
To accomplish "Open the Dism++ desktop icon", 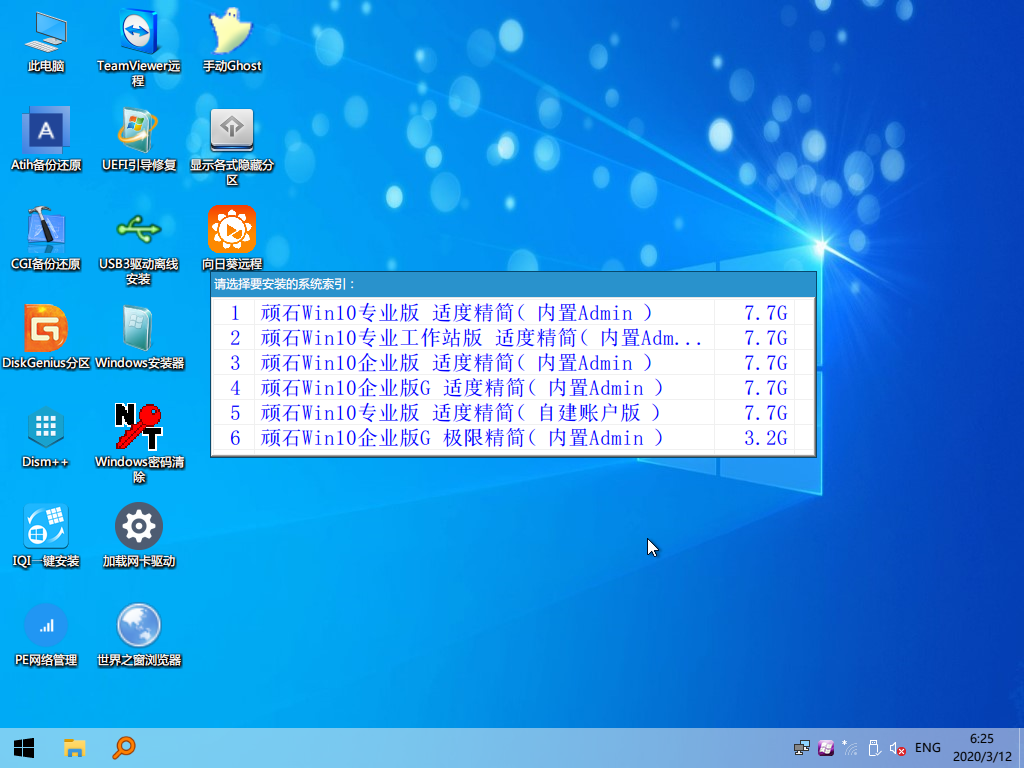I will click(x=46, y=429).
